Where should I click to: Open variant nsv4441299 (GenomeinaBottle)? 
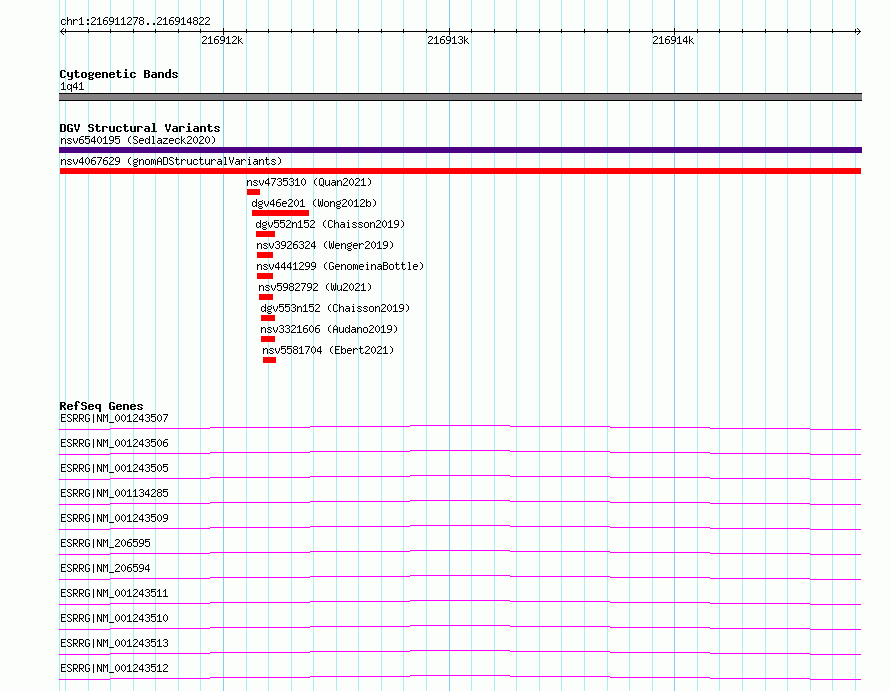340,266
